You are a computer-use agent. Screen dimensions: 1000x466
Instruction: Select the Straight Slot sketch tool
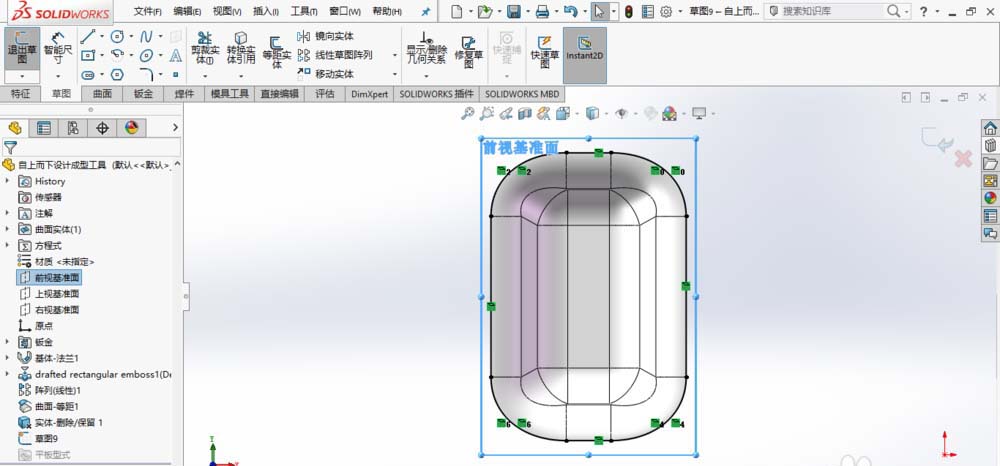coord(87,75)
